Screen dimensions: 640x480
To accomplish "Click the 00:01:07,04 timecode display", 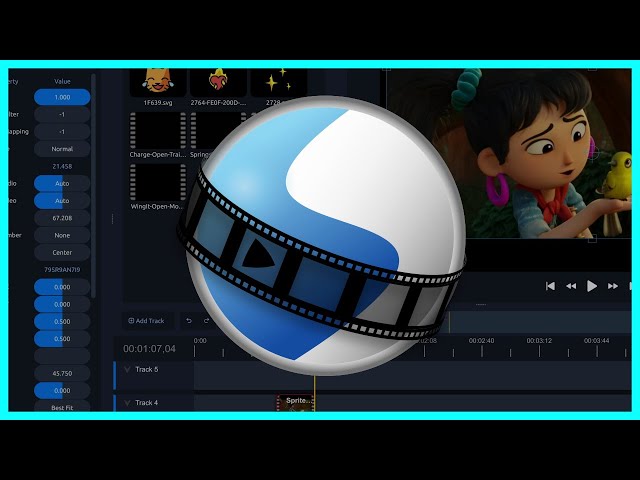I will [149, 349].
